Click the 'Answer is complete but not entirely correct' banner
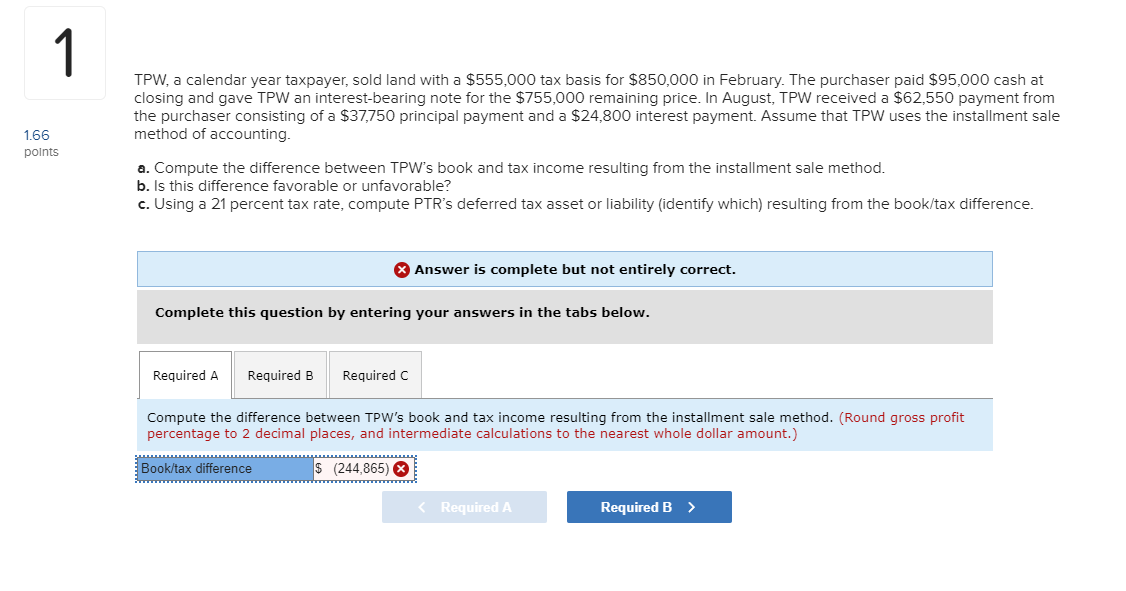The height and width of the screenshot is (591, 1126). click(x=564, y=268)
